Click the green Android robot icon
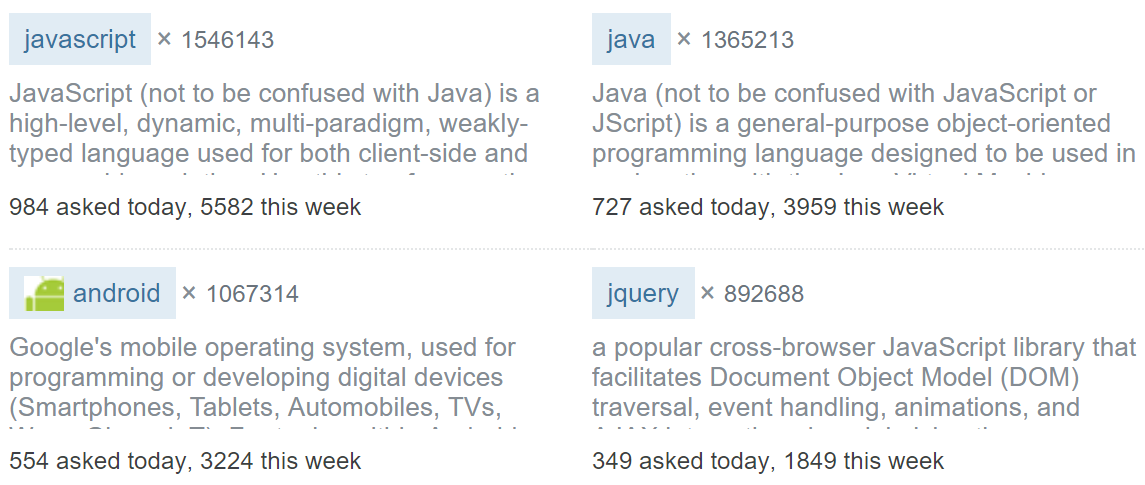The height and width of the screenshot is (485, 1145). 44,293
